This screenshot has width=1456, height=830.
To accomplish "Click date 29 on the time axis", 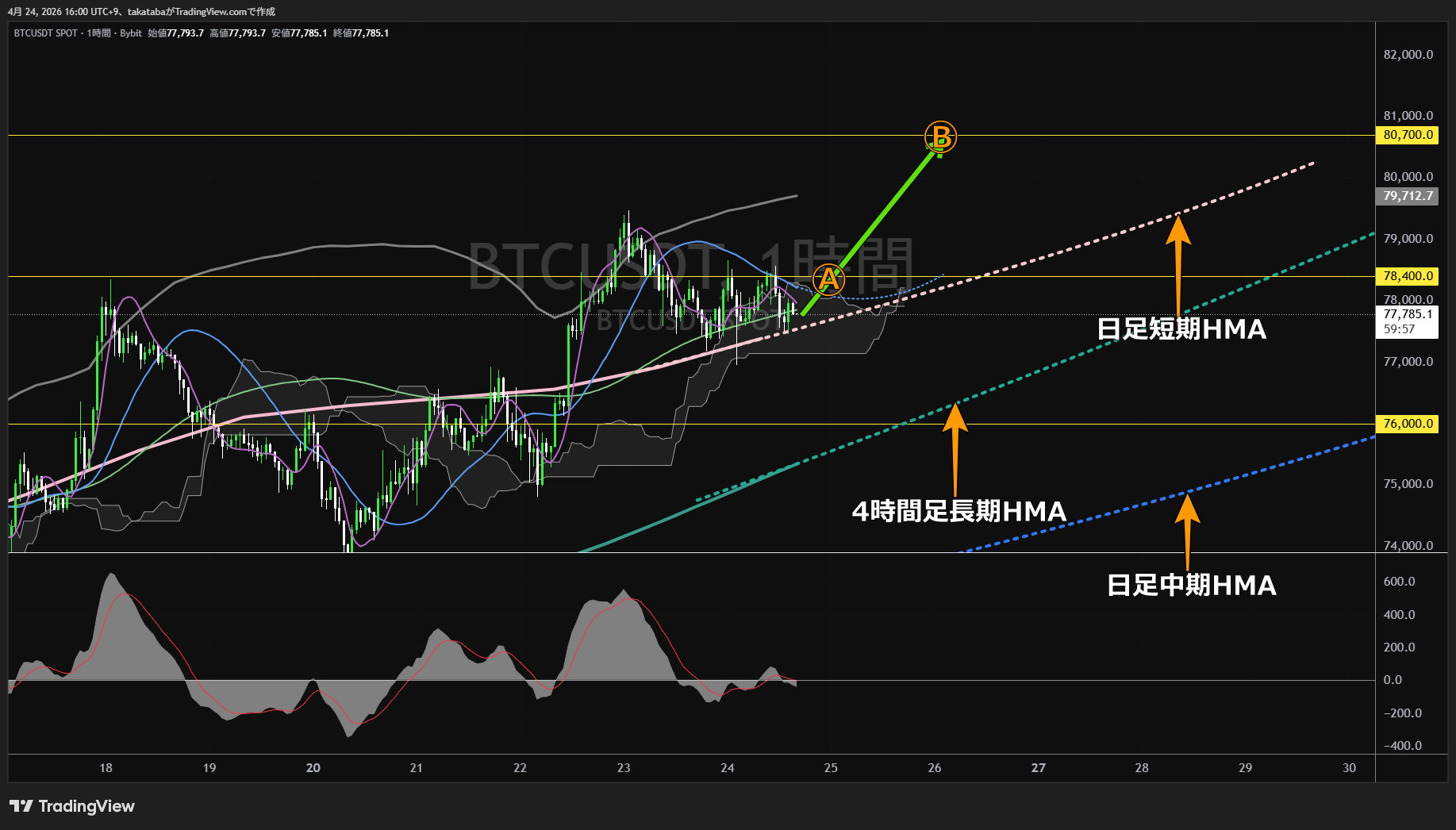I will (x=1246, y=768).
